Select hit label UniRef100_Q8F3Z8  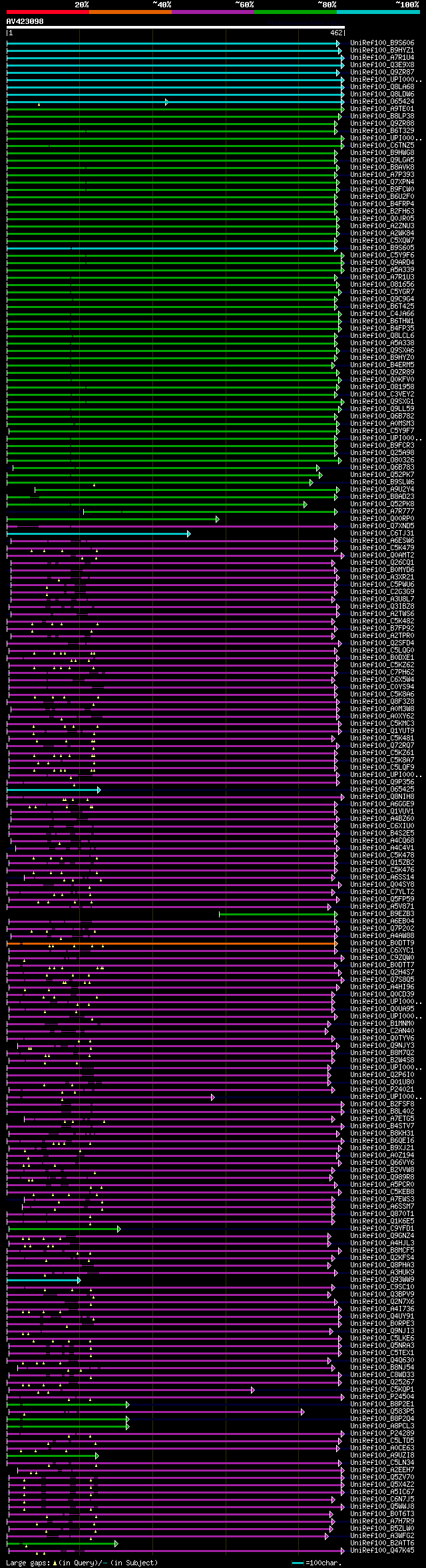[382, 702]
